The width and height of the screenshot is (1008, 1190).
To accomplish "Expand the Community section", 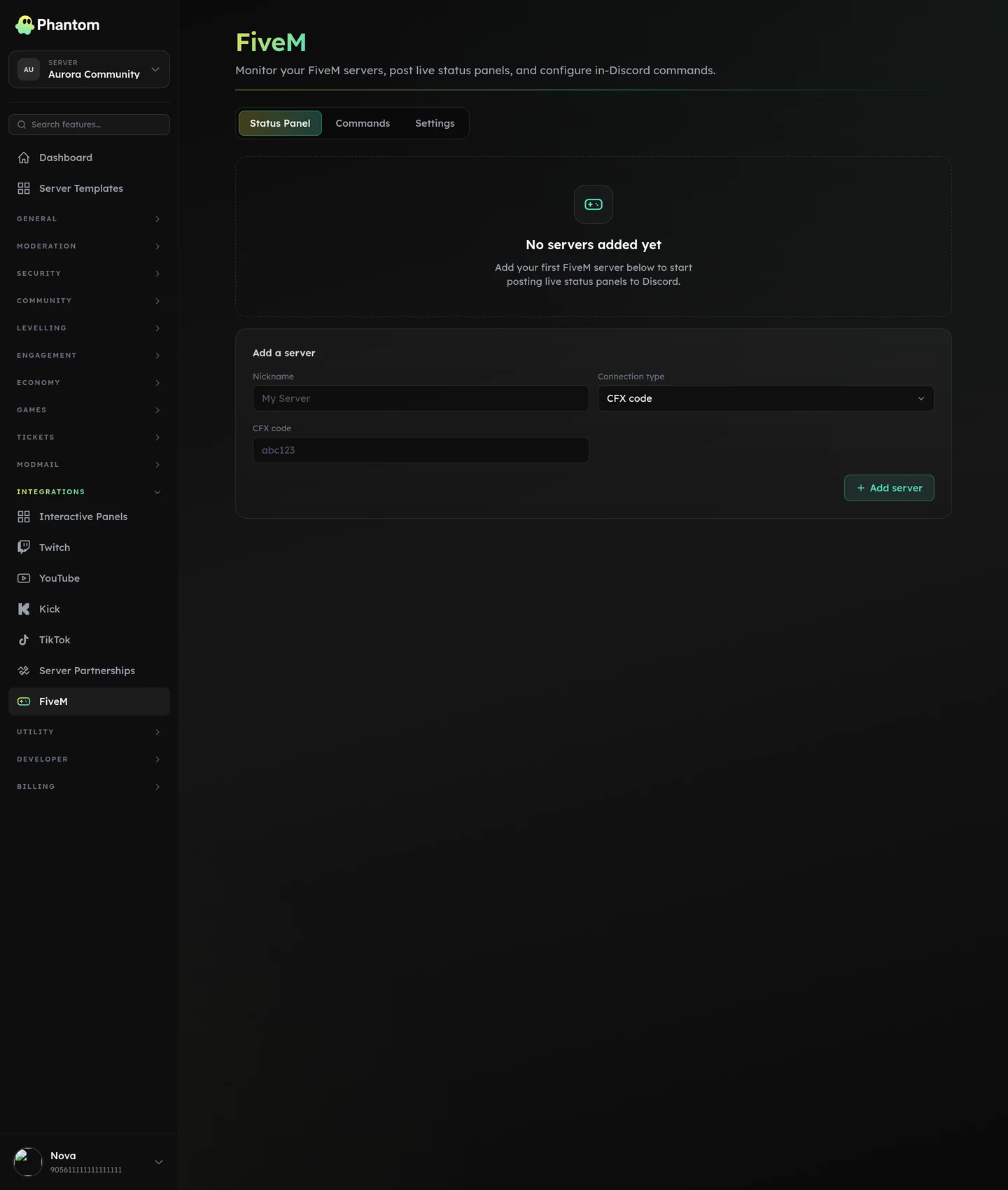I will (89, 301).
